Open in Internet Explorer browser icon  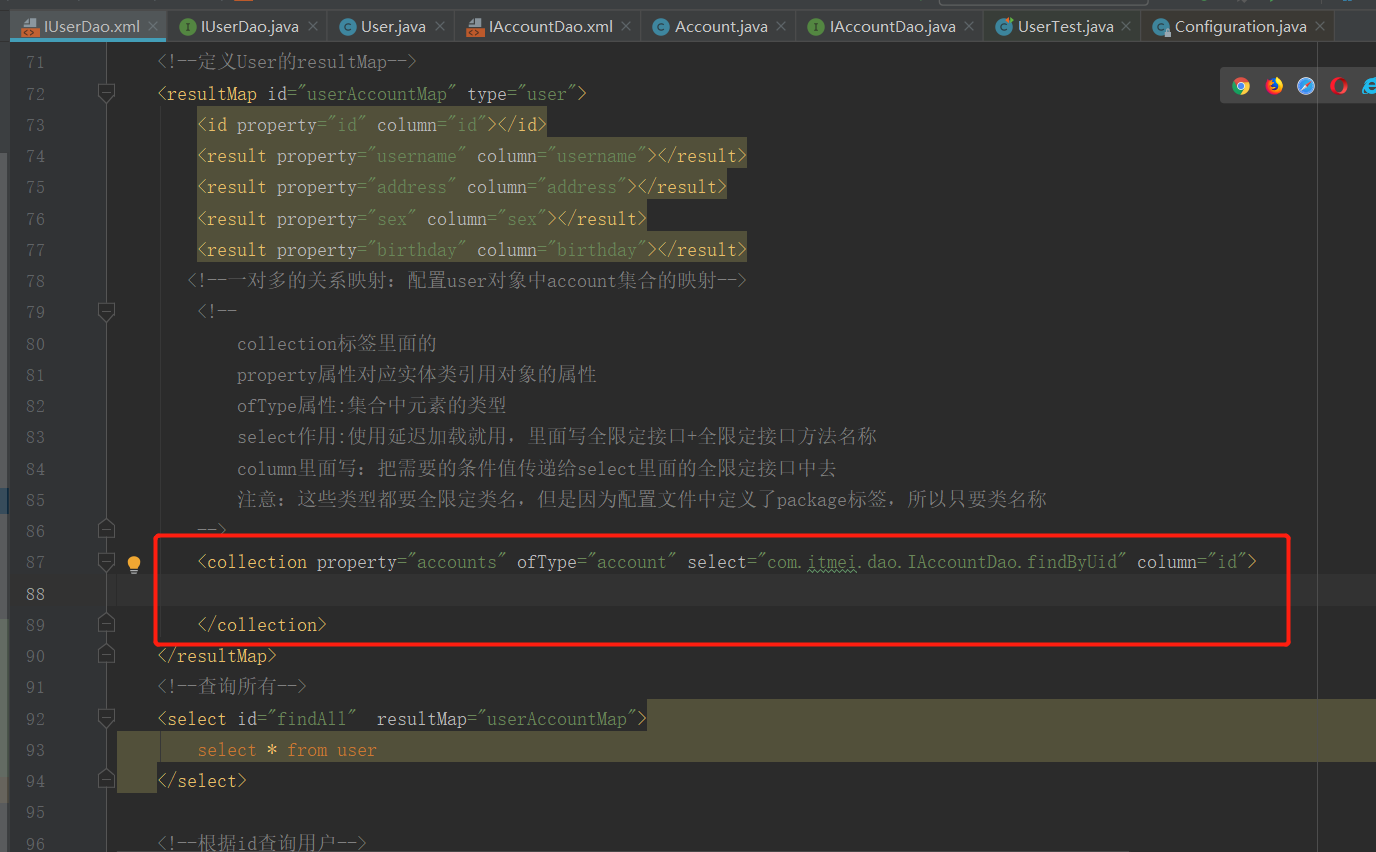[x=1368, y=86]
